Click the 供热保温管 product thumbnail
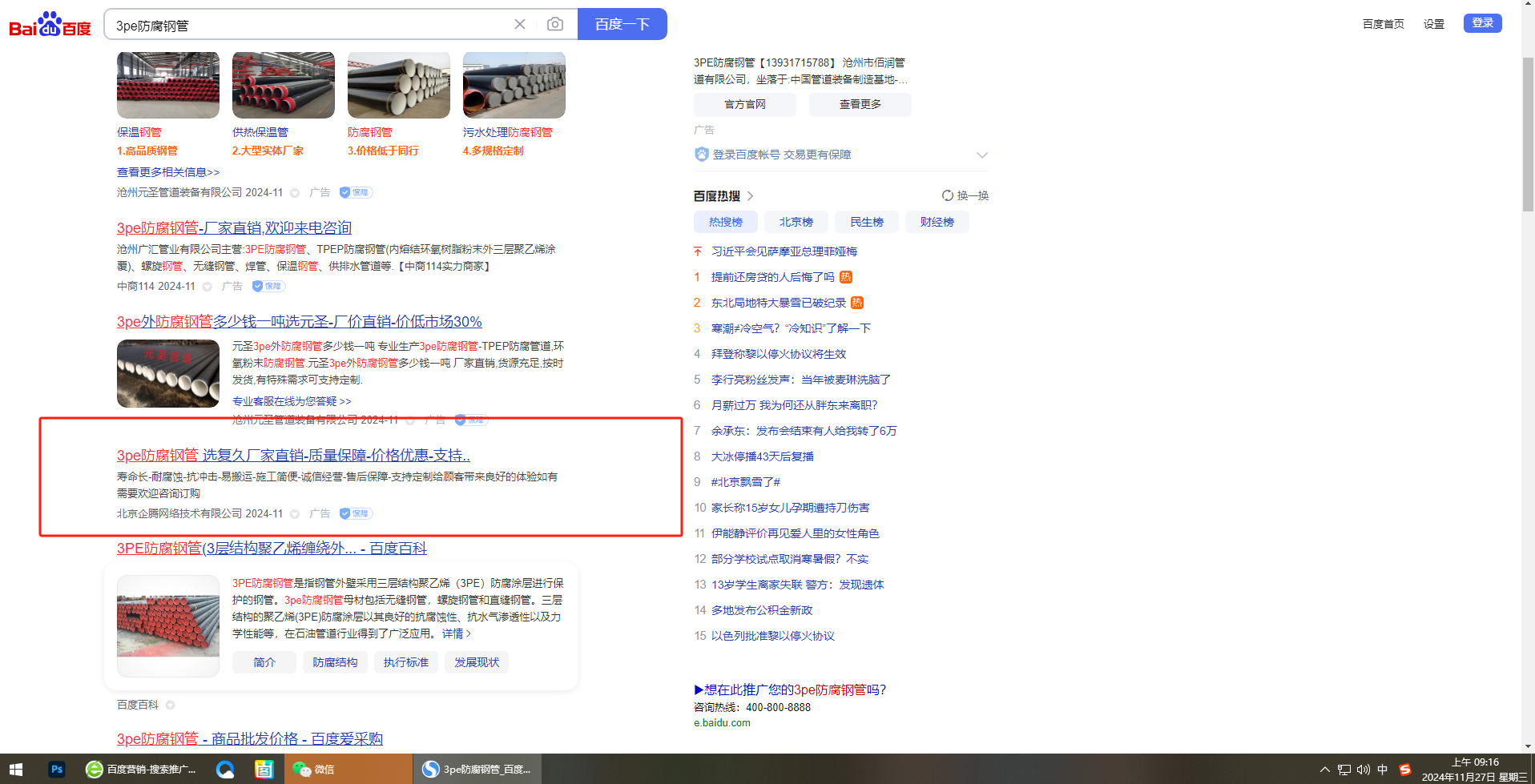This screenshot has width=1535, height=784. (284, 85)
